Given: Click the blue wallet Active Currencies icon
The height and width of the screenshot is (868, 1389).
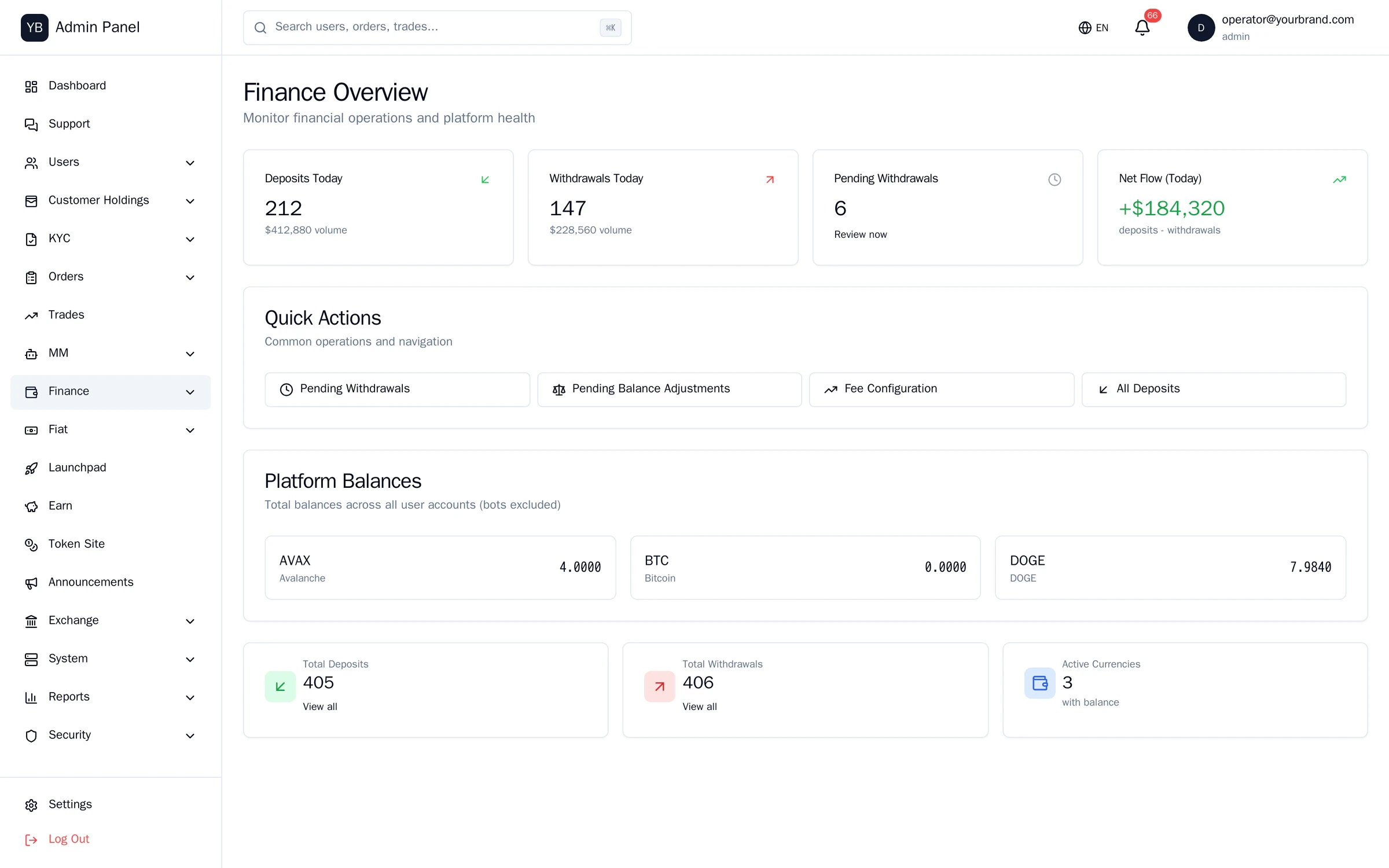Looking at the screenshot, I should point(1039,683).
